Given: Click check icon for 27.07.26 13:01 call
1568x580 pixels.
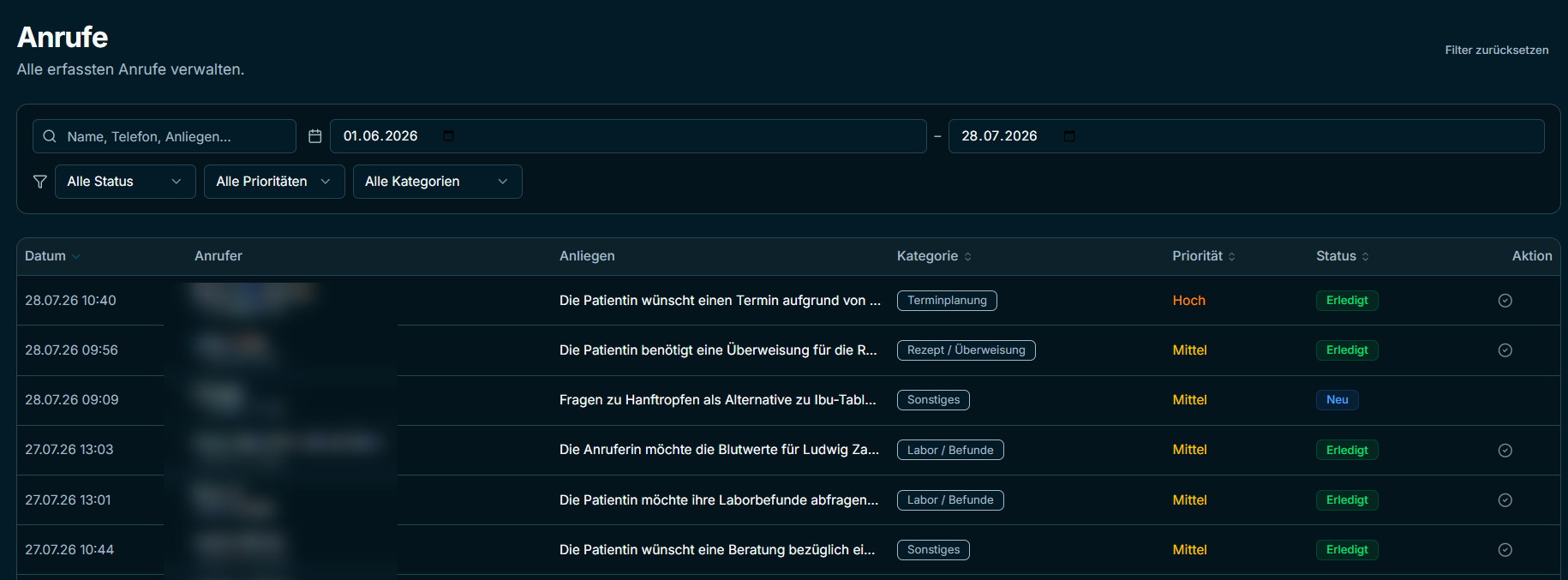Looking at the screenshot, I should [1505, 500].
